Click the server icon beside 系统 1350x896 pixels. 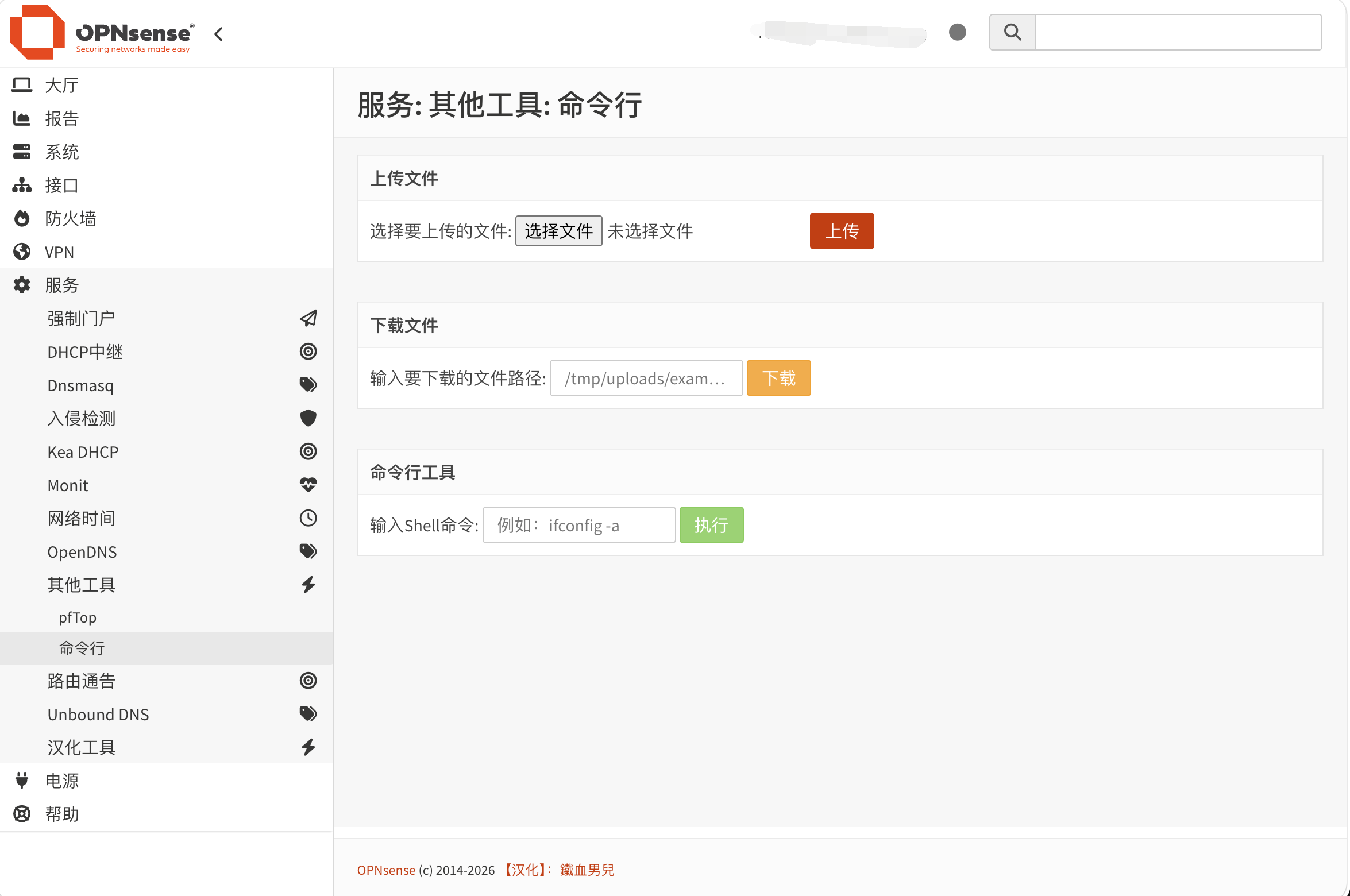pos(22,152)
